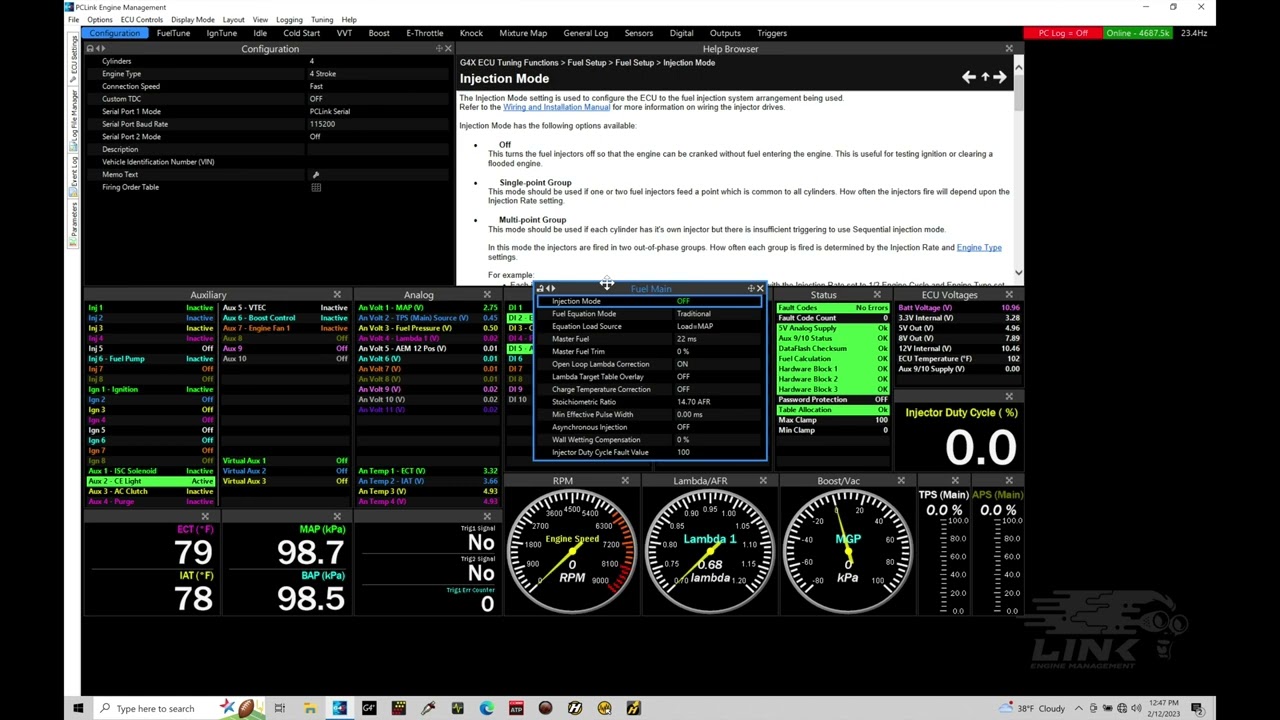Close the Auxiliary panel
This screenshot has width=1280, height=720.
337,295
